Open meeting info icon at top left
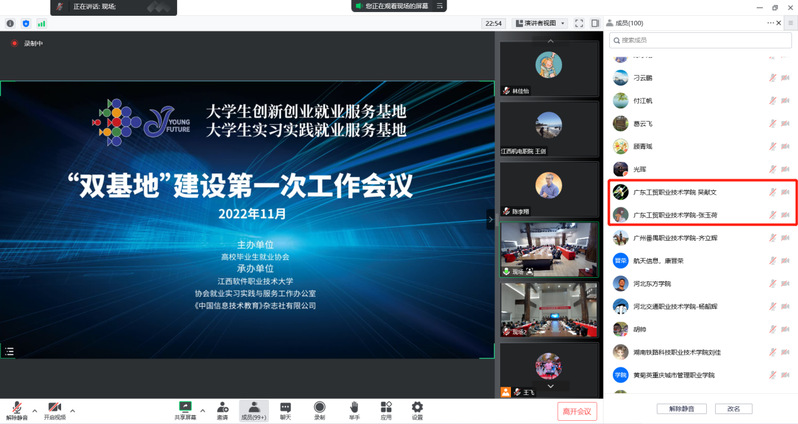 [10, 23]
